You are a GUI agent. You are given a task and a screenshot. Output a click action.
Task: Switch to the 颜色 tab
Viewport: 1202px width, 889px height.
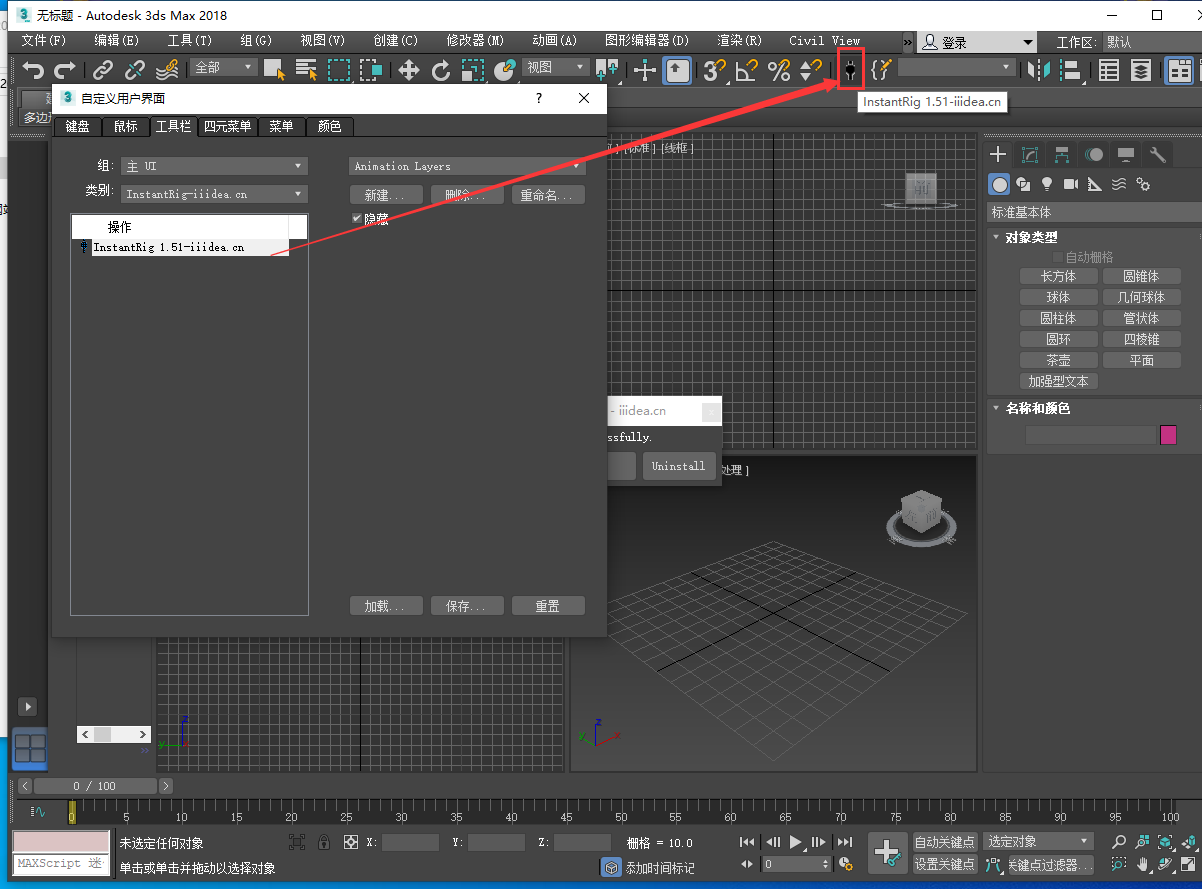pos(329,126)
